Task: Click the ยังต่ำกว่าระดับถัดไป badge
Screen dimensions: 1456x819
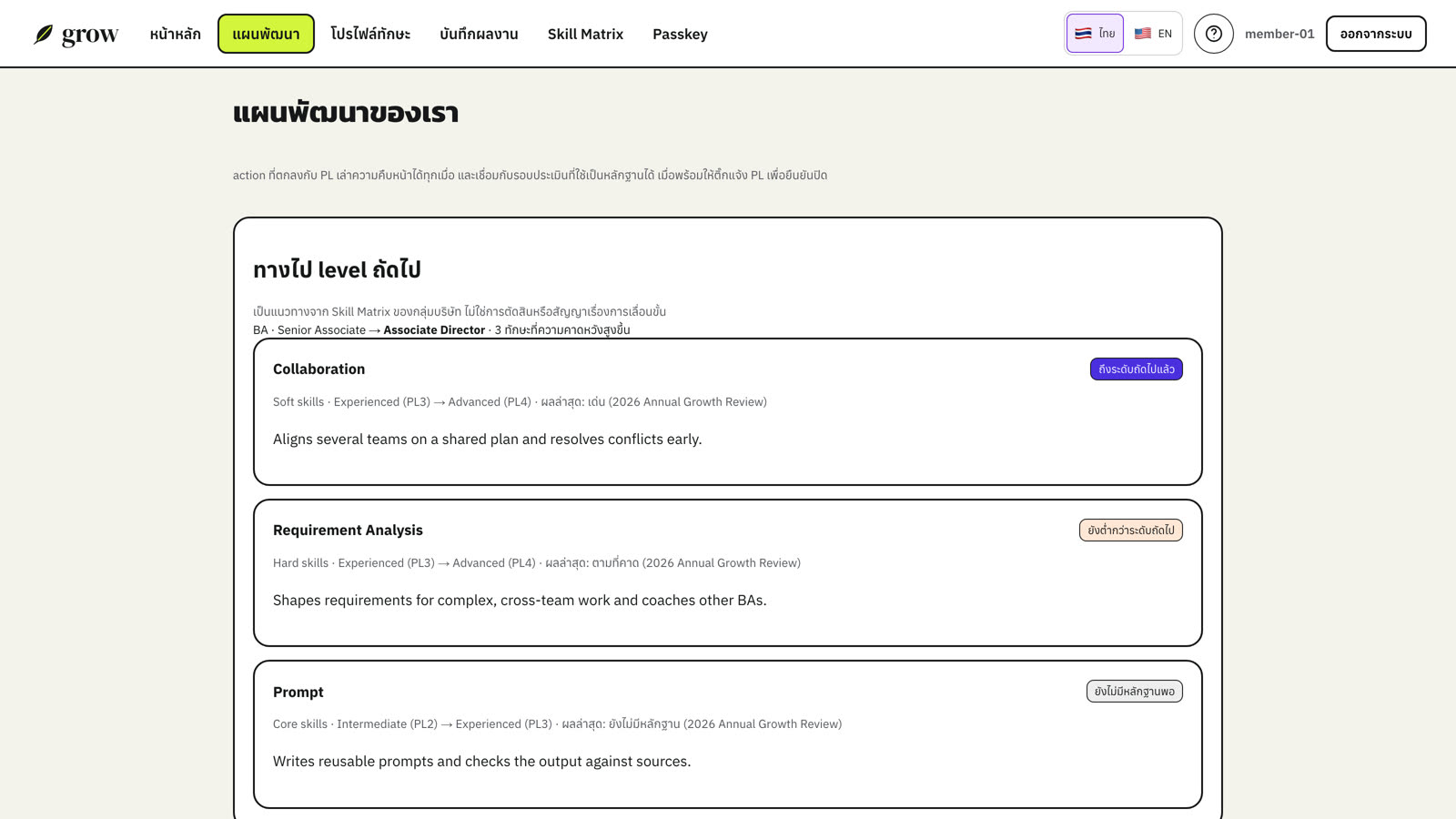Action: coord(1131,531)
